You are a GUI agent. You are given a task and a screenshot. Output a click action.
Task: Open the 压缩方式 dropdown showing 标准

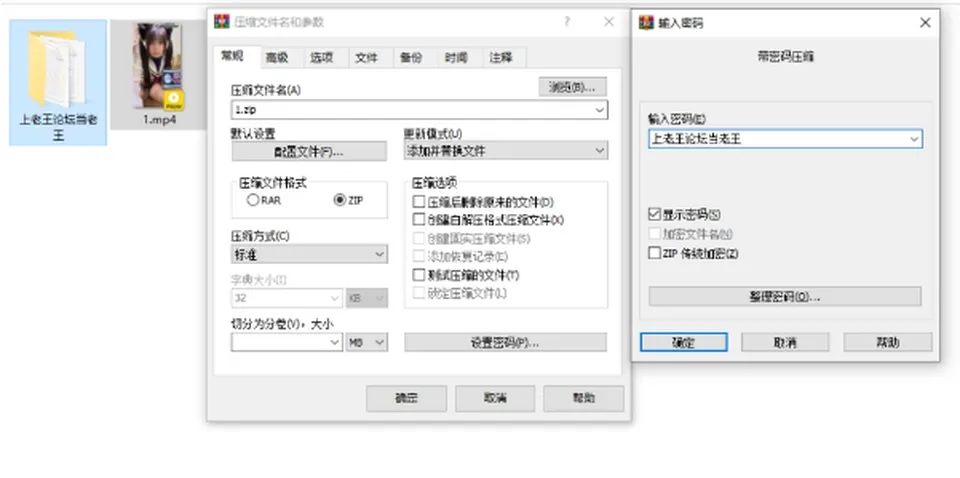309,254
